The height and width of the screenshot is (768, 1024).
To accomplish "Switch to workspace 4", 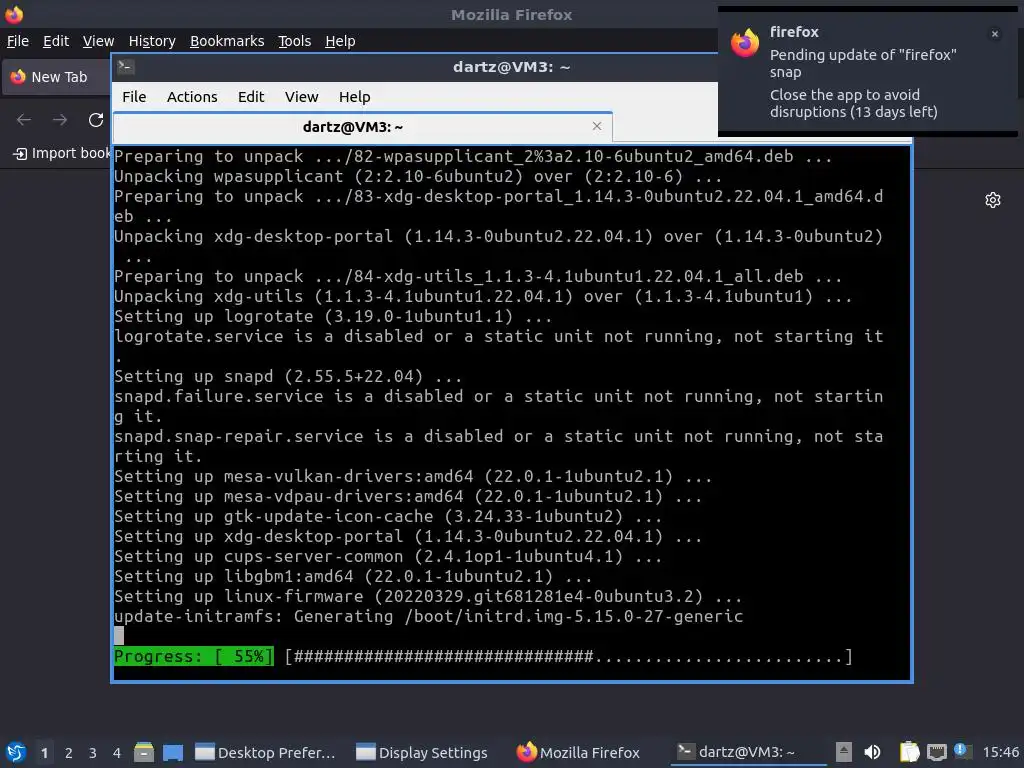I will 117,753.
